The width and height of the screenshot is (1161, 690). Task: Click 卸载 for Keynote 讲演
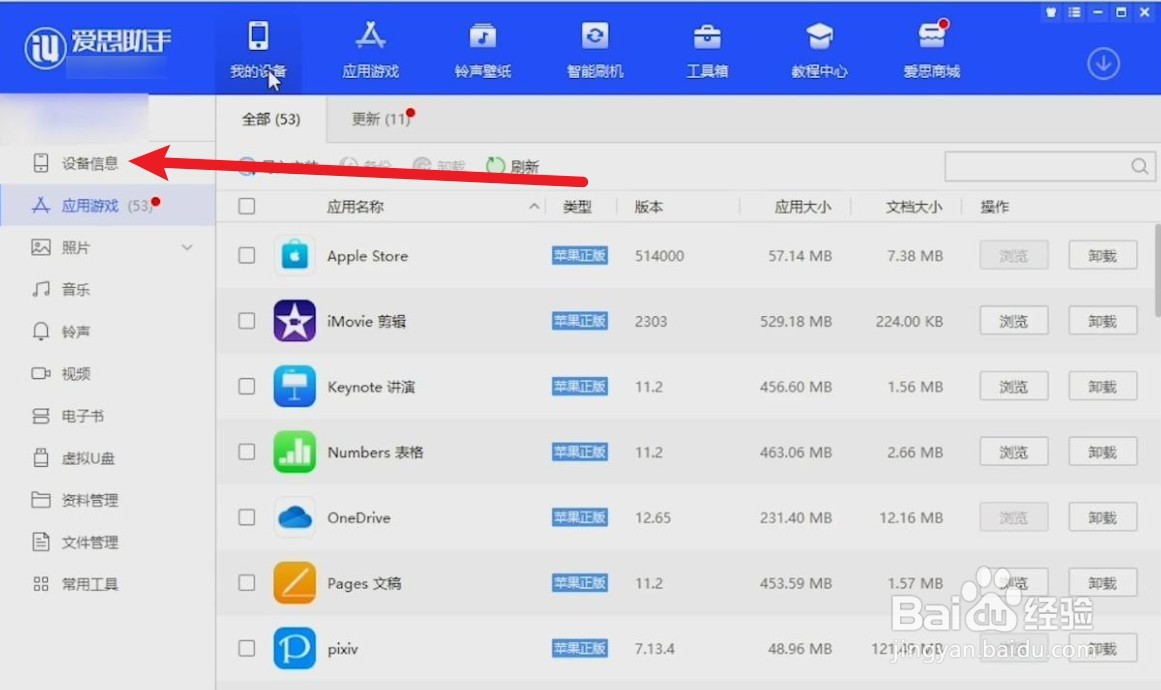pyautogui.click(x=1103, y=386)
